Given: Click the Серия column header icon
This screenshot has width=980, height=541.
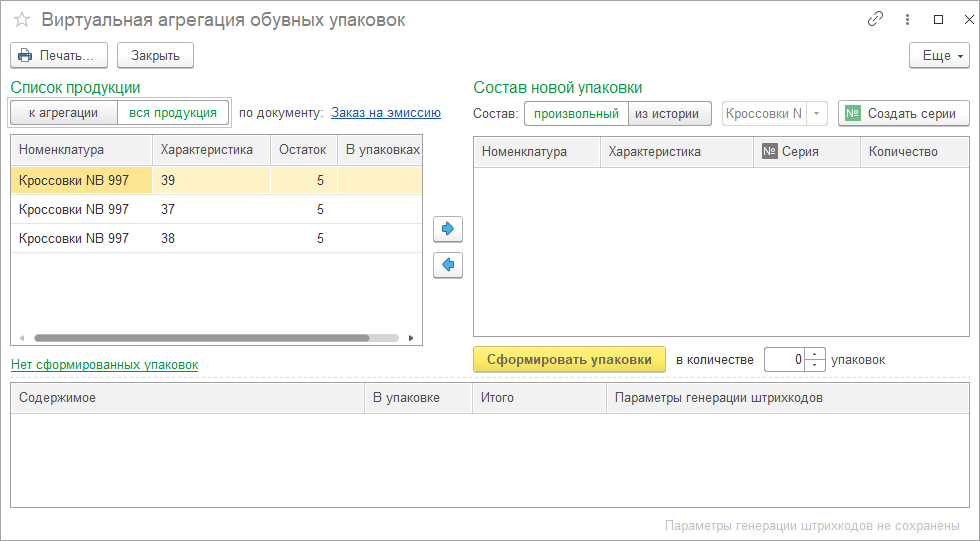Looking at the screenshot, I should click(x=770, y=152).
